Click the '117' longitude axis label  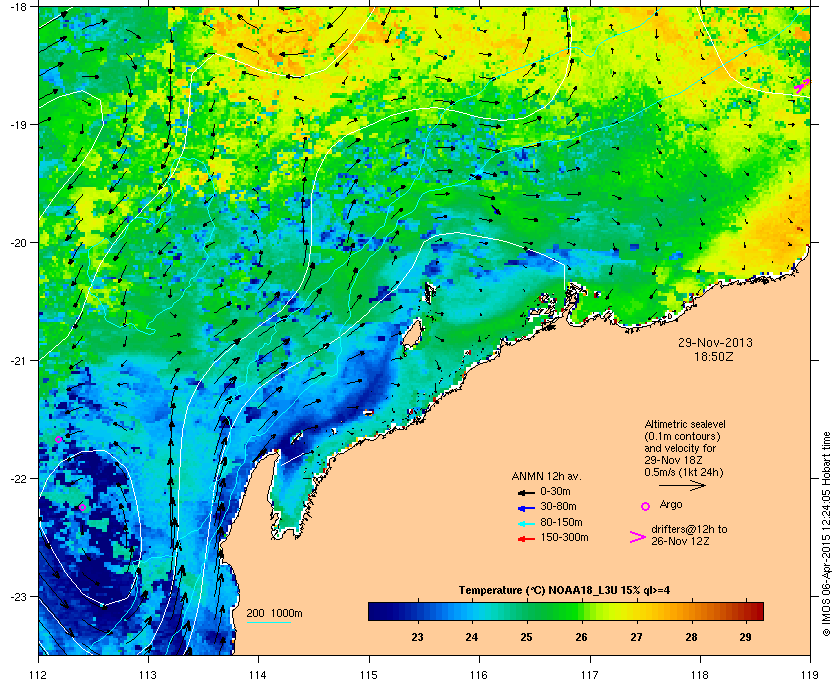point(590,674)
